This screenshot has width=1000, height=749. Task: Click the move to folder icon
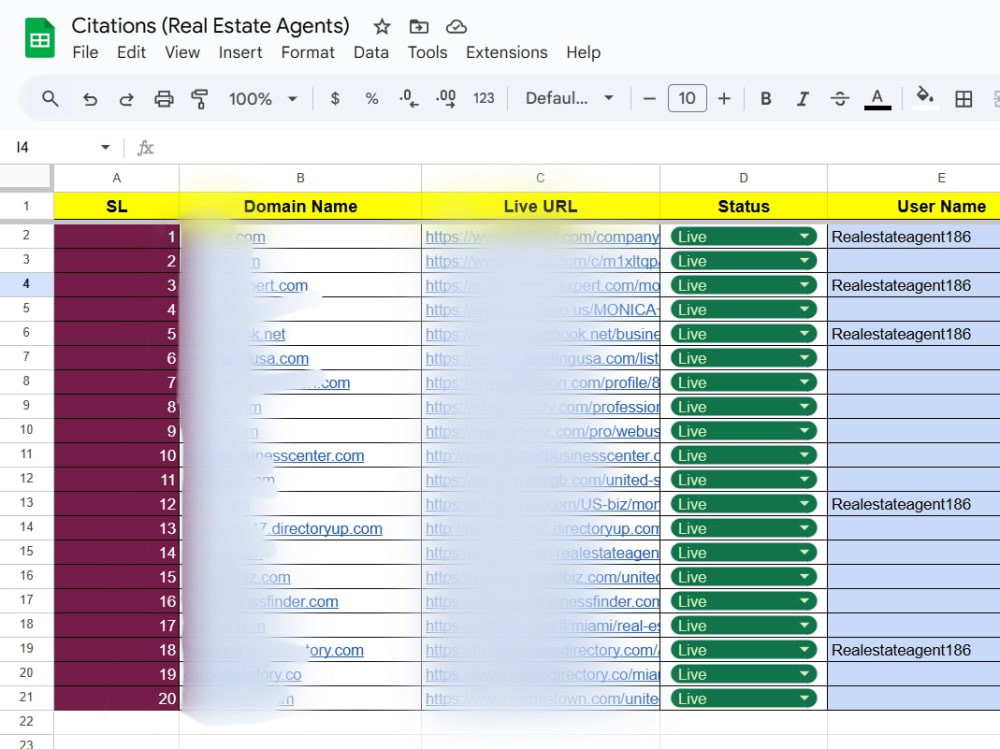pyautogui.click(x=419, y=27)
